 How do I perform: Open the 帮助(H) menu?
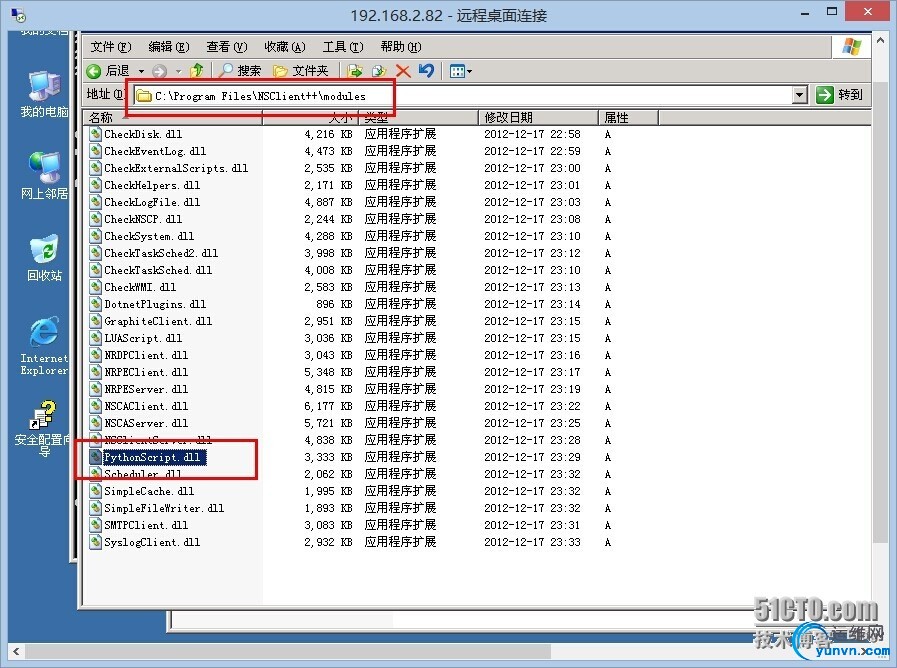[400, 47]
